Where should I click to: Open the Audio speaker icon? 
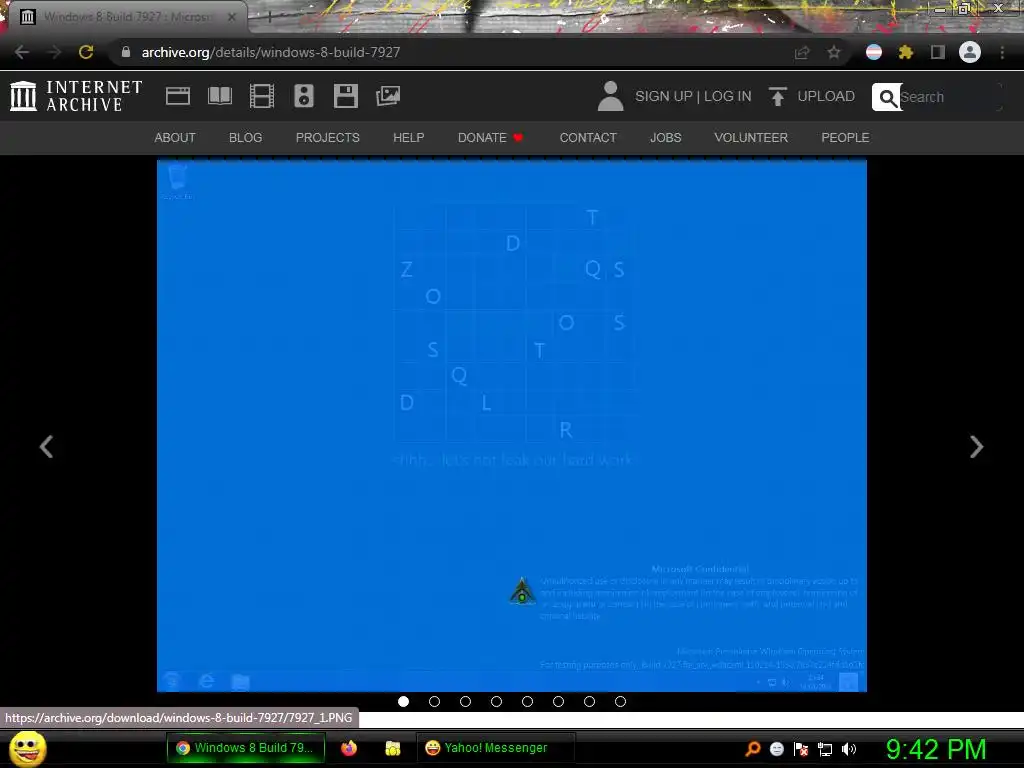(x=304, y=96)
